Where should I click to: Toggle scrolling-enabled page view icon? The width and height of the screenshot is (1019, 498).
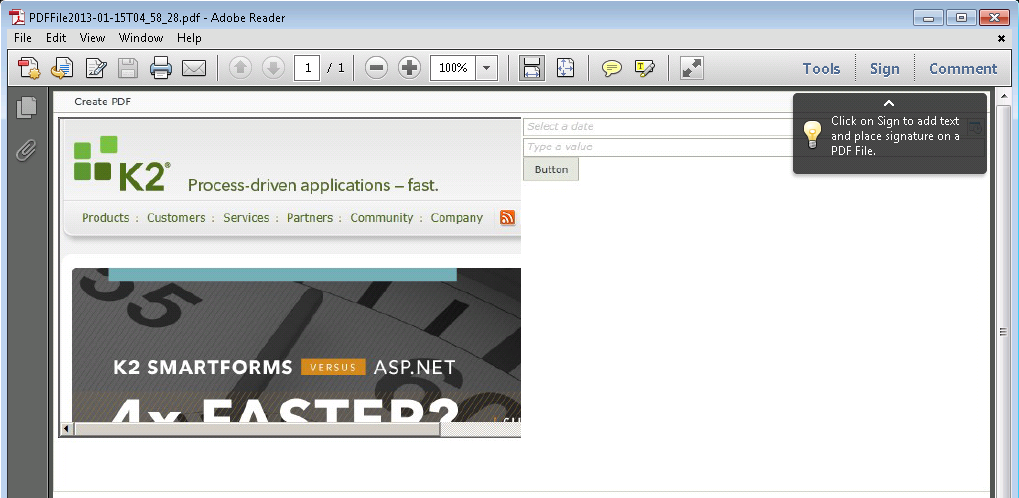(532, 68)
